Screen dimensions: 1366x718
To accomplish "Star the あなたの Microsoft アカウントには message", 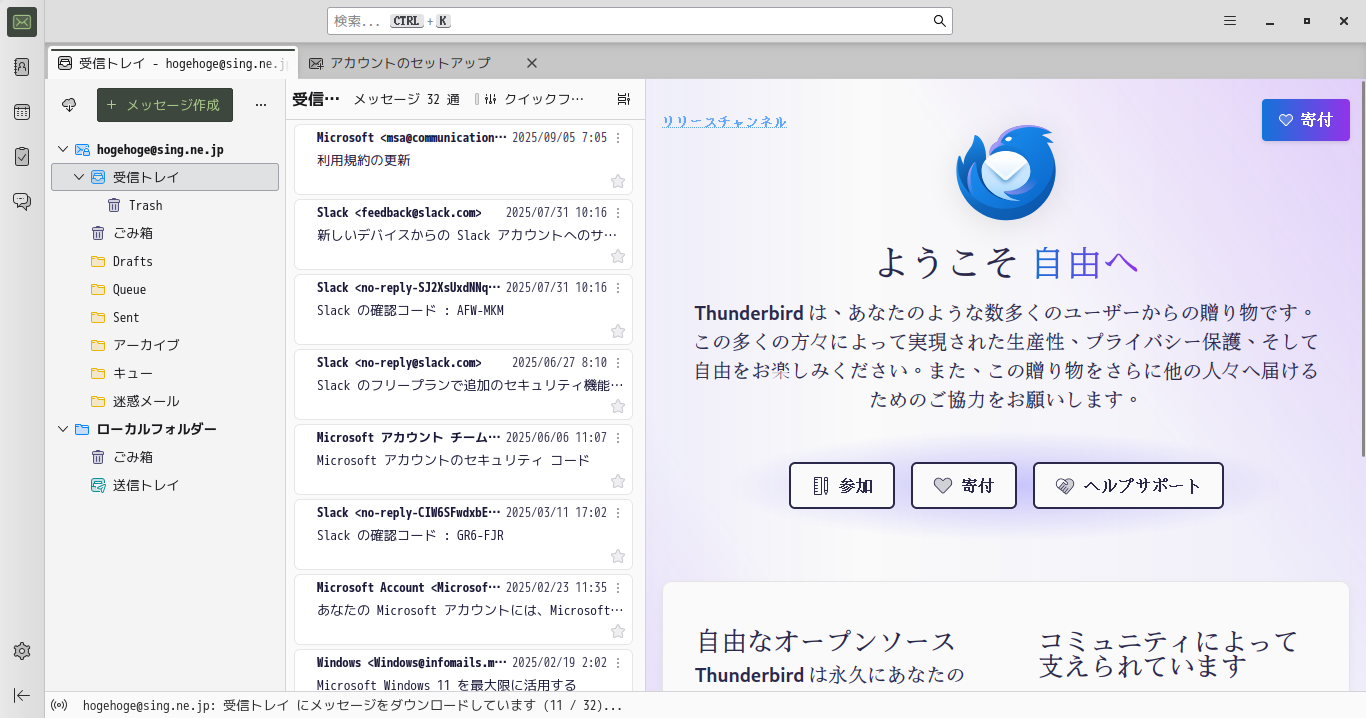I will 618,631.
